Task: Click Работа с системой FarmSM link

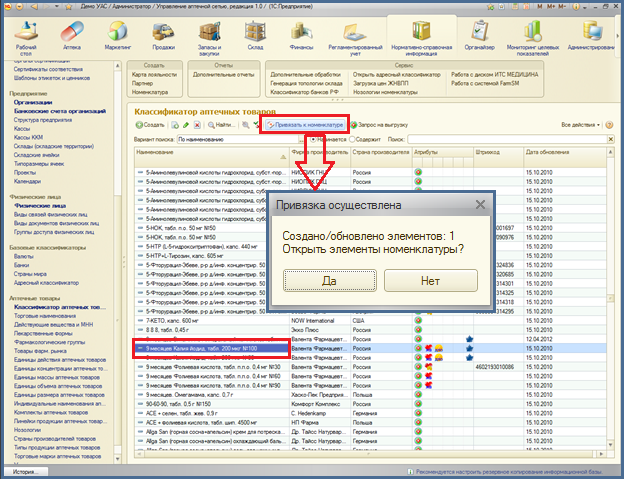Action: pos(485,83)
